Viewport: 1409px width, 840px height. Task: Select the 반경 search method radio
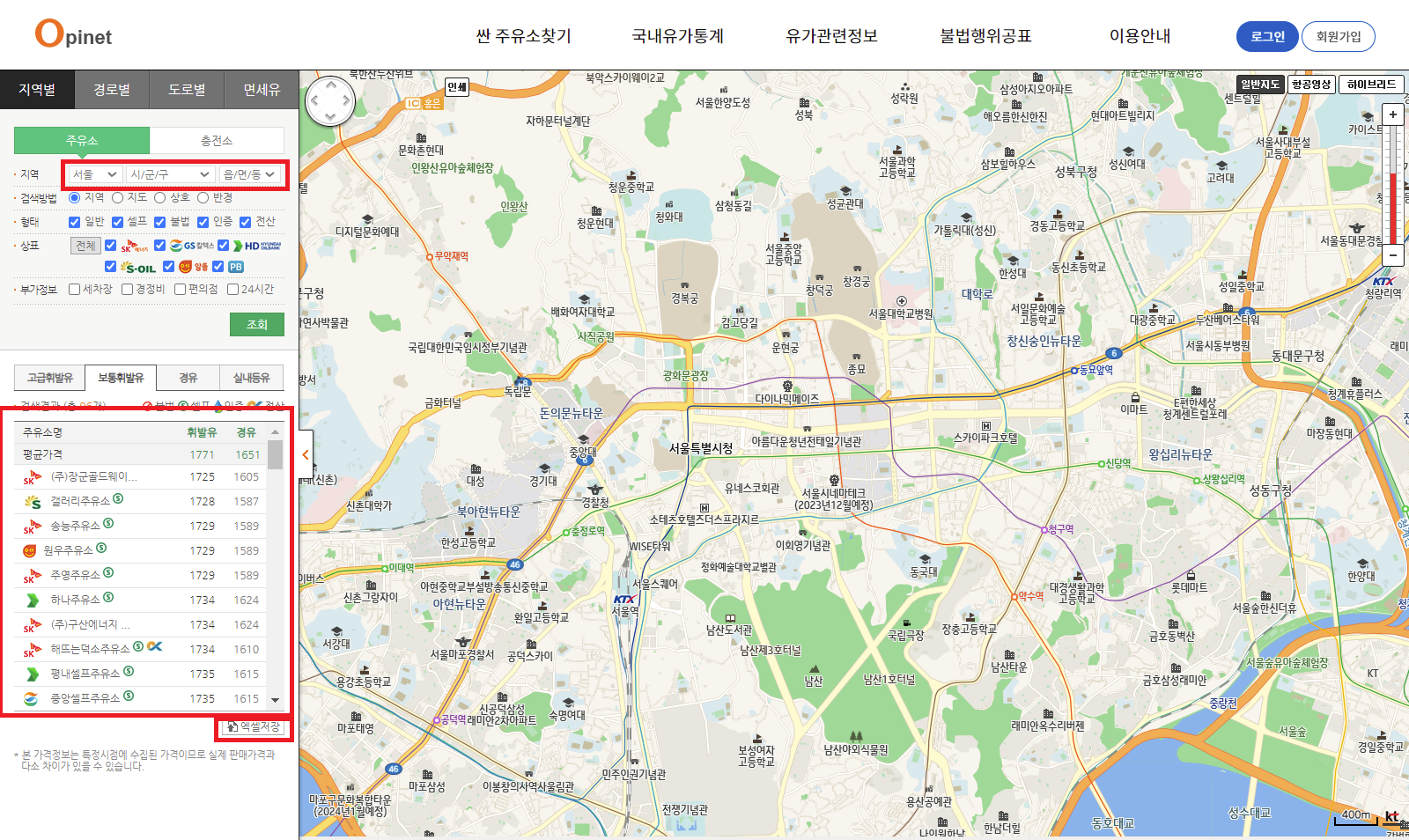pyautogui.click(x=203, y=198)
